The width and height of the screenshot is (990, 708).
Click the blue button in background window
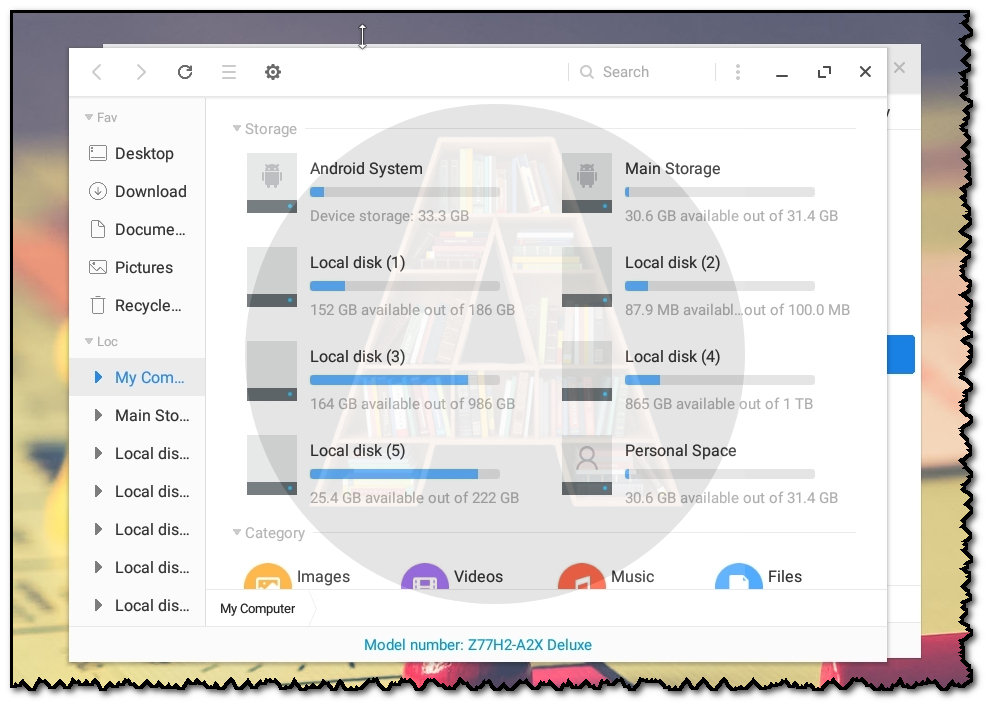click(901, 354)
